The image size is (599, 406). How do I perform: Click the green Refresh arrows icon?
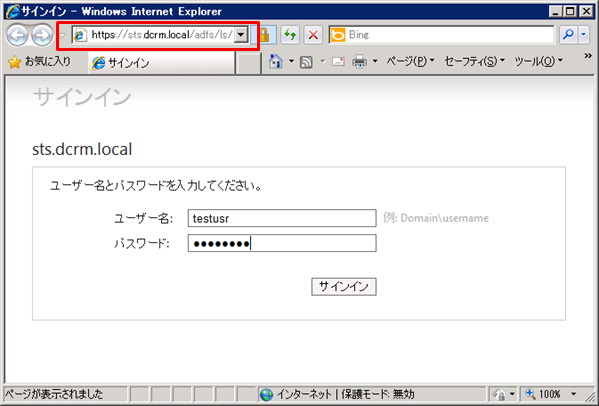coord(290,35)
